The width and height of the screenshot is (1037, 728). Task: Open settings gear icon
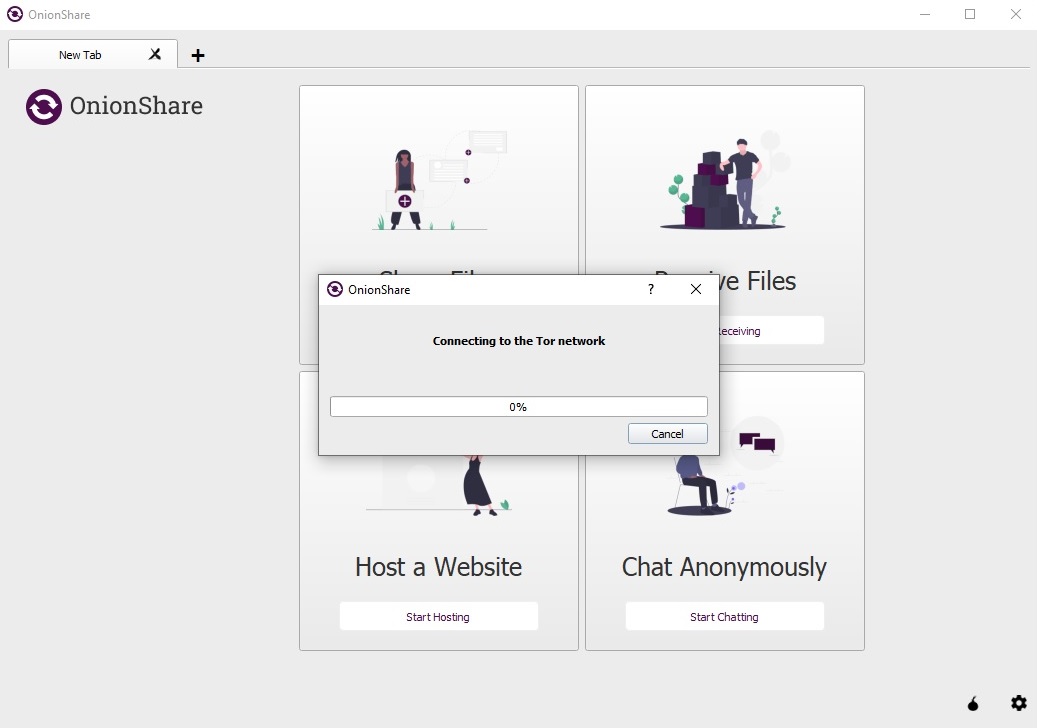point(1018,703)
